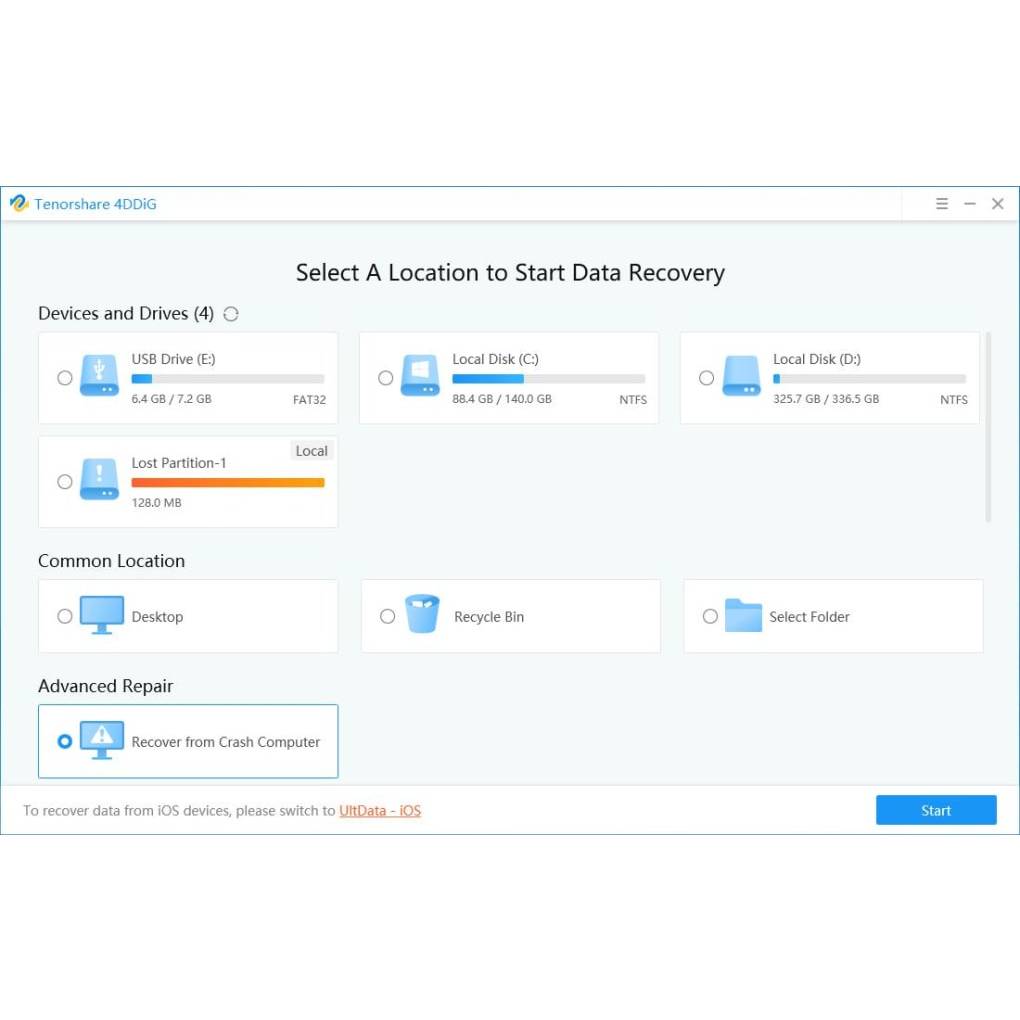Select the USB Drive (E:) radio button

pos(64,378)
